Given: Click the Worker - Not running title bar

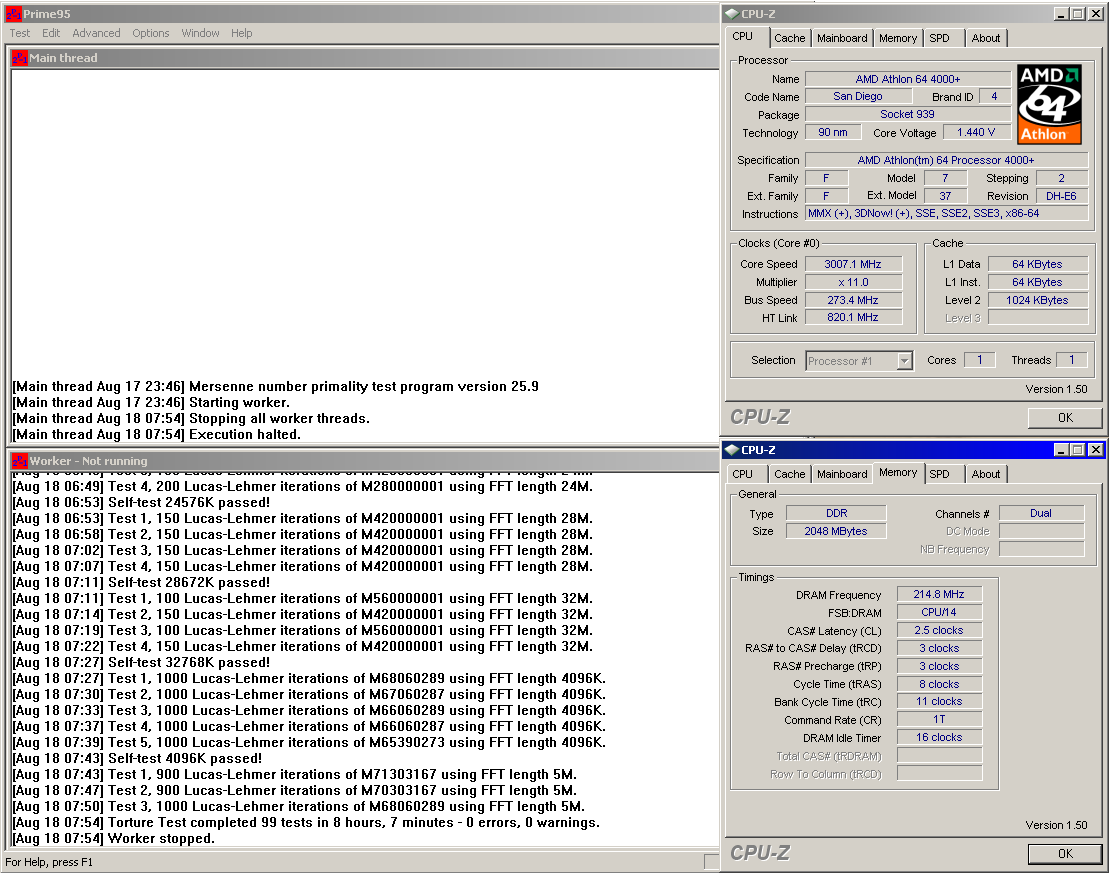Looking at the screenshot, I should [365, 461].
